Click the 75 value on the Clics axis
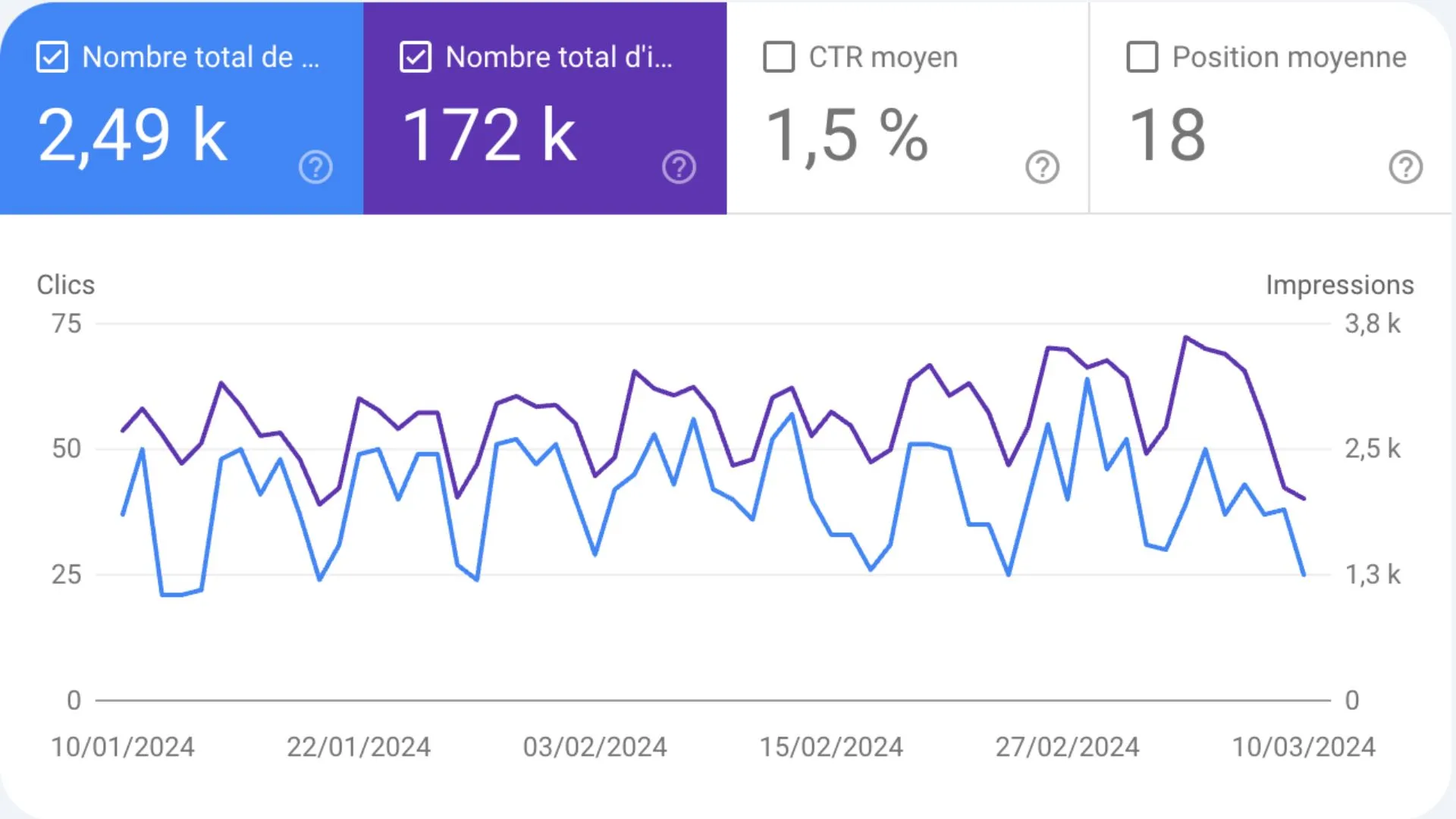This screenshot has width=1456, height=819. [x=67, y=324]
